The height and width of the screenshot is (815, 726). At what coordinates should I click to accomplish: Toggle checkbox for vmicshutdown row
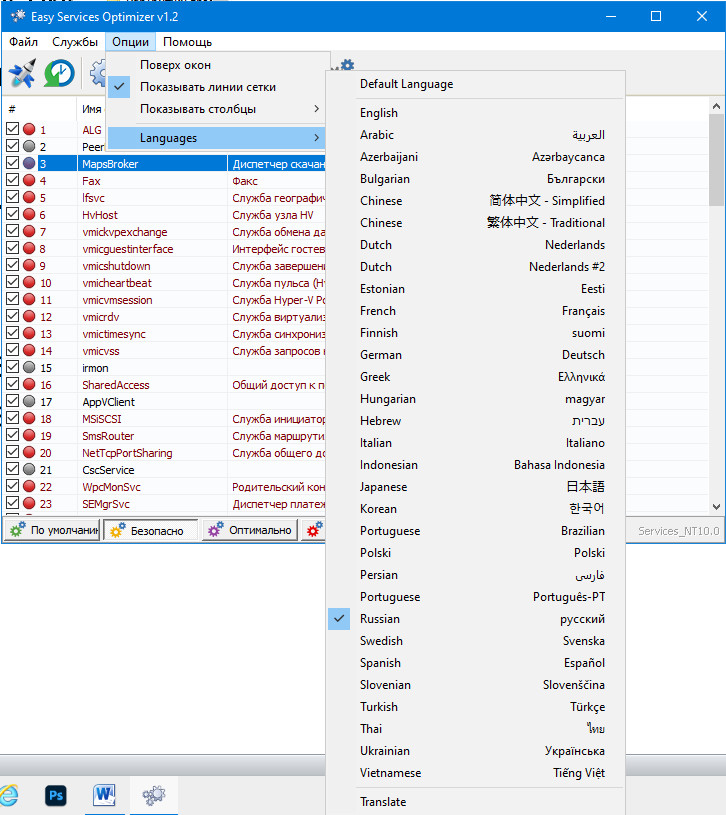[12, 265]
